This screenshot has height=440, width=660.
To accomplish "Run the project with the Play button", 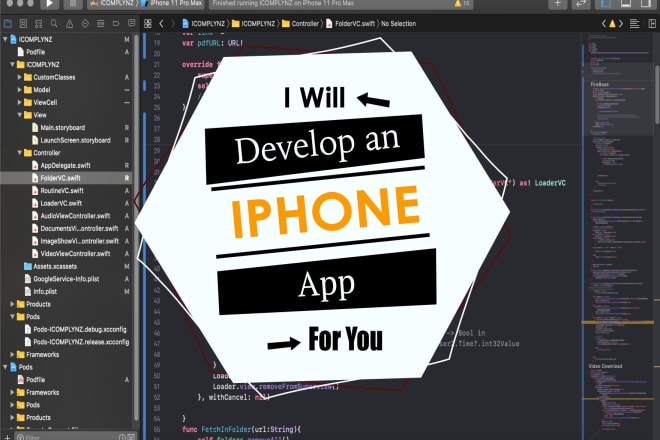I will point(49,4).
